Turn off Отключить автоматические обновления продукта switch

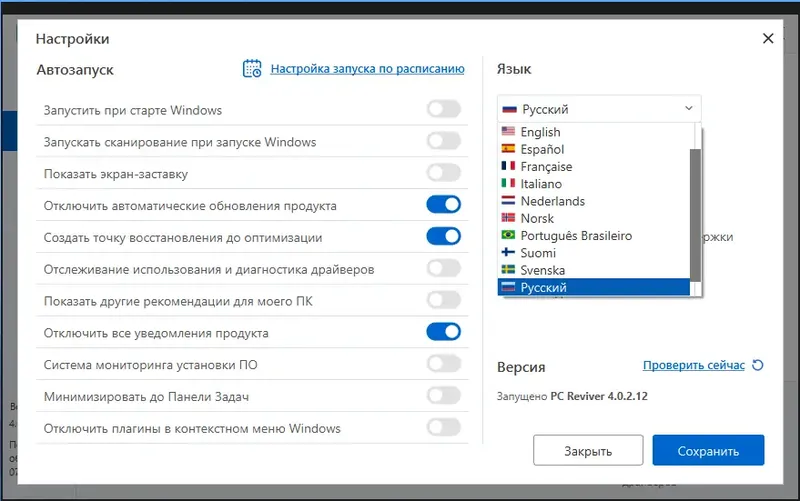tap(444, 204)
